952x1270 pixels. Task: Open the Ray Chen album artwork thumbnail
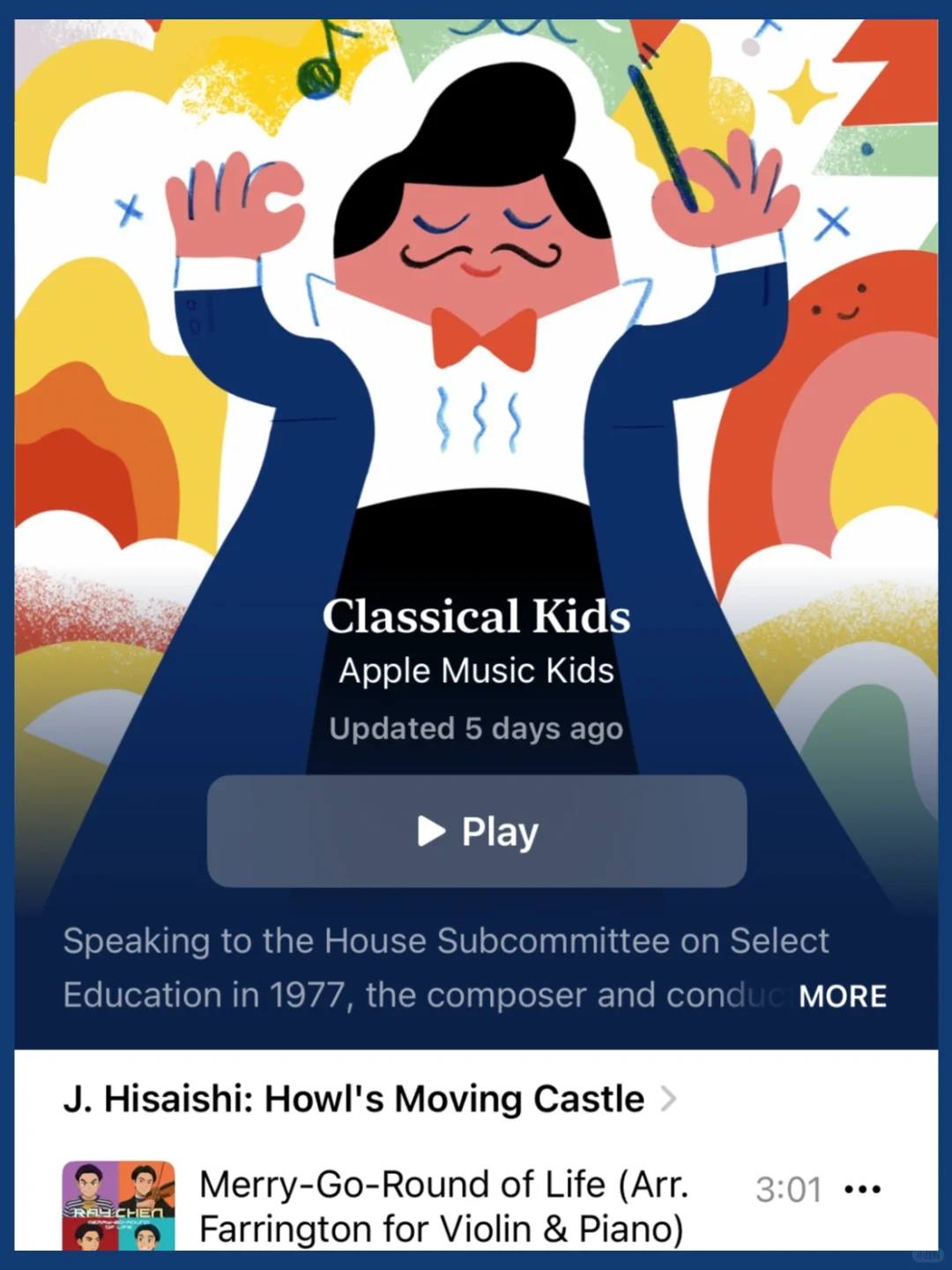118,1205
